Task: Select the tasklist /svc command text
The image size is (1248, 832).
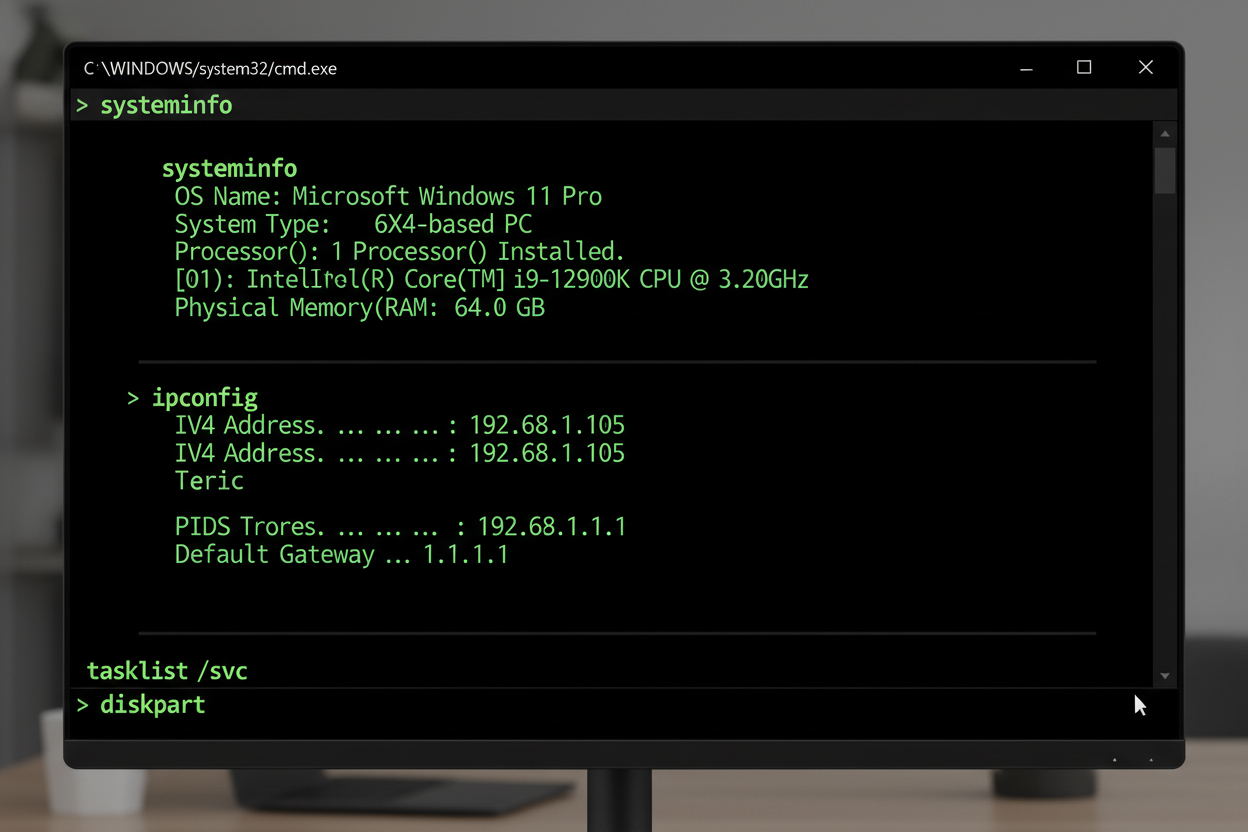Action: 167,670
